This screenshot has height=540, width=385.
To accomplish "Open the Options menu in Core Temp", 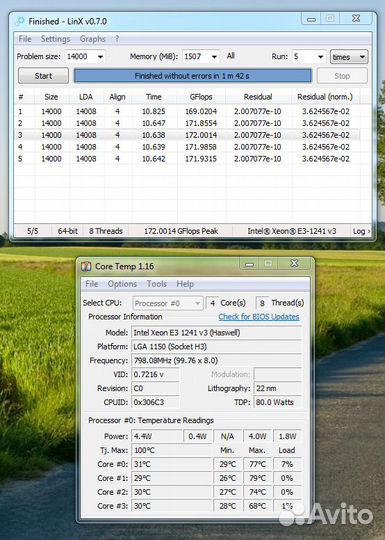I will (122, 284).
